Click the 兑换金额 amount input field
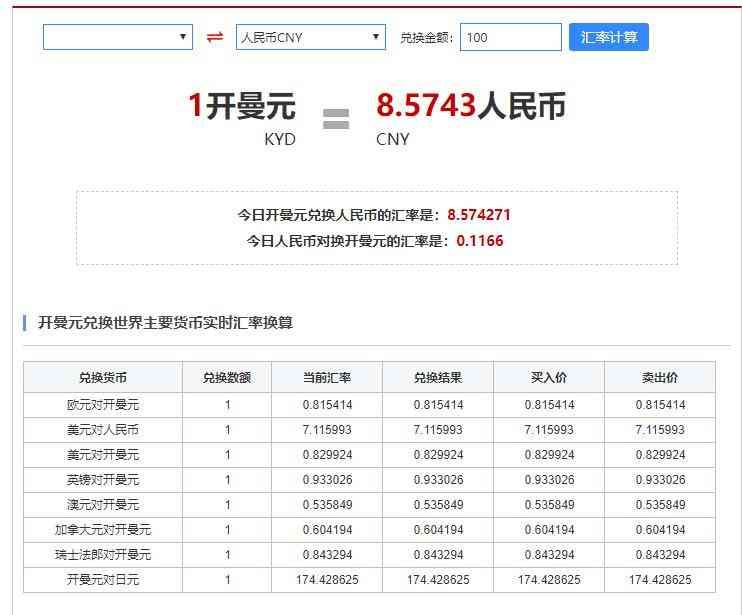742x615 pixels. point(511,37)
